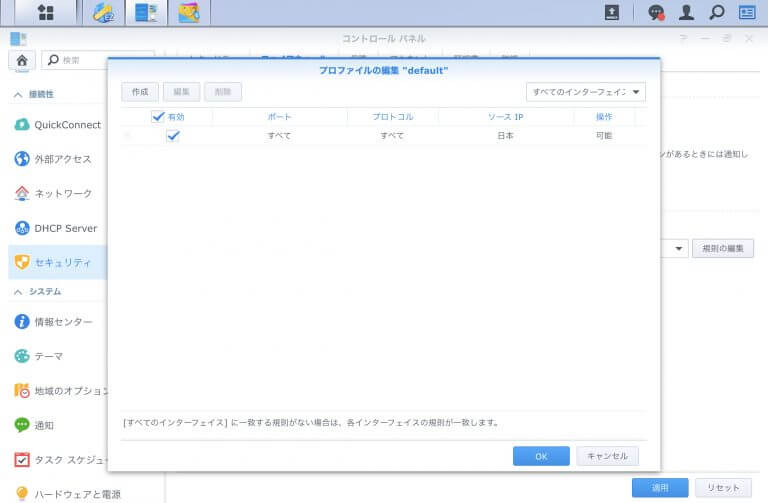Sort by the ポート column header

280,117
